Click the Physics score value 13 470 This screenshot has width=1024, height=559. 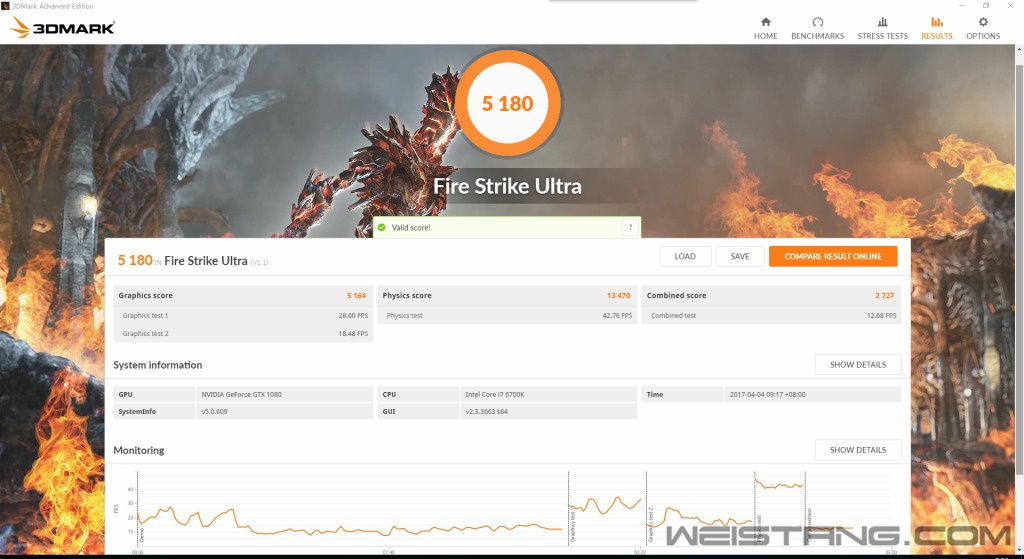point(618,296)
